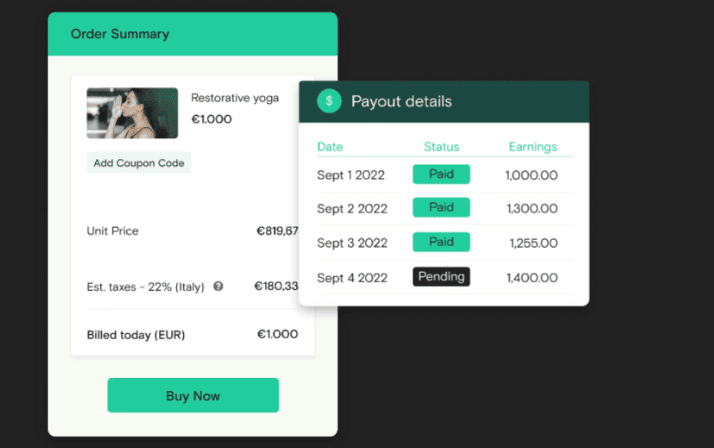Click the Status column header
The height and width of the screenshot is (448, 714).
[441, 147]
